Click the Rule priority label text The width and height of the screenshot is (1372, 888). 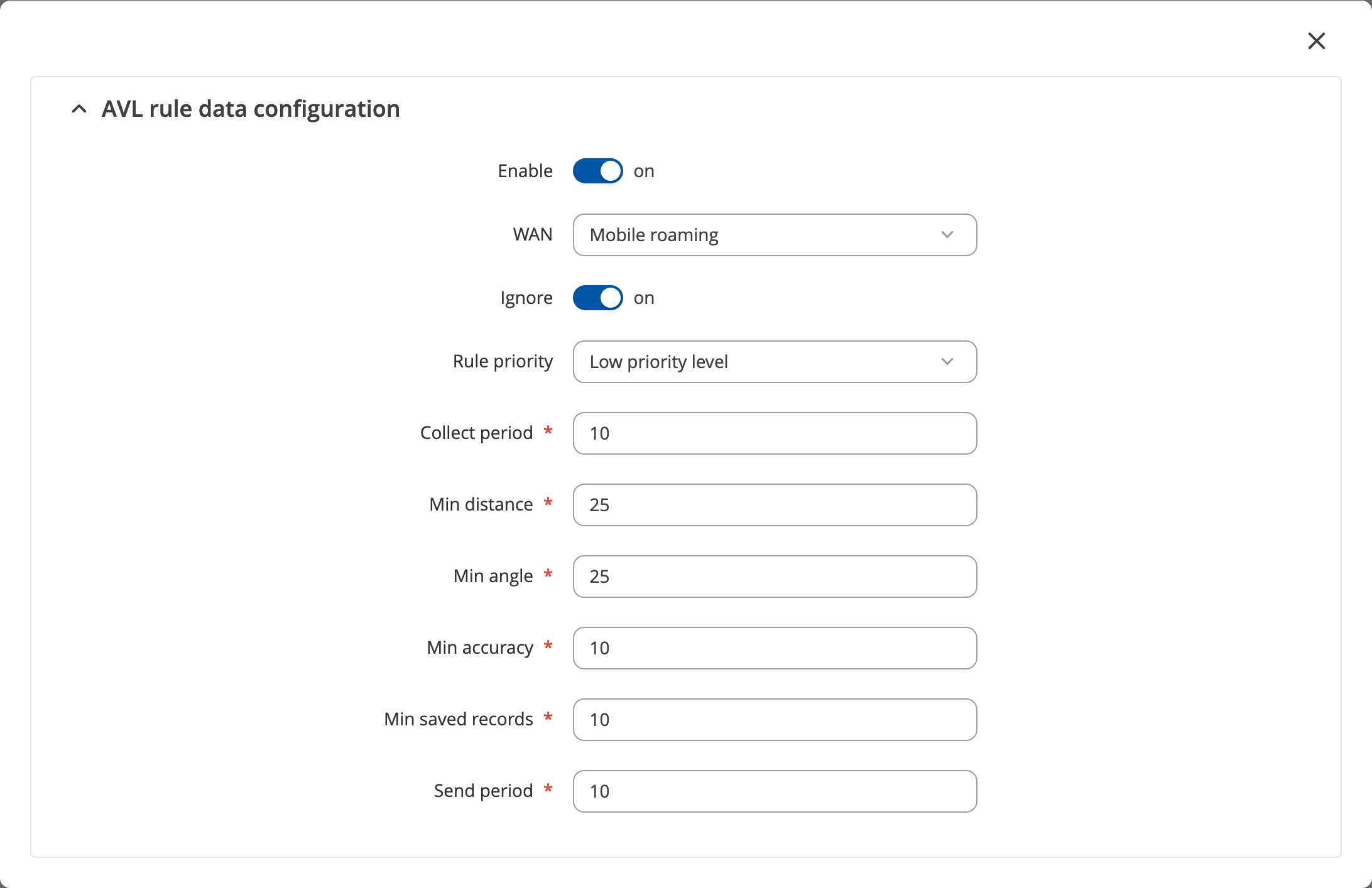(x=503, y=361)
